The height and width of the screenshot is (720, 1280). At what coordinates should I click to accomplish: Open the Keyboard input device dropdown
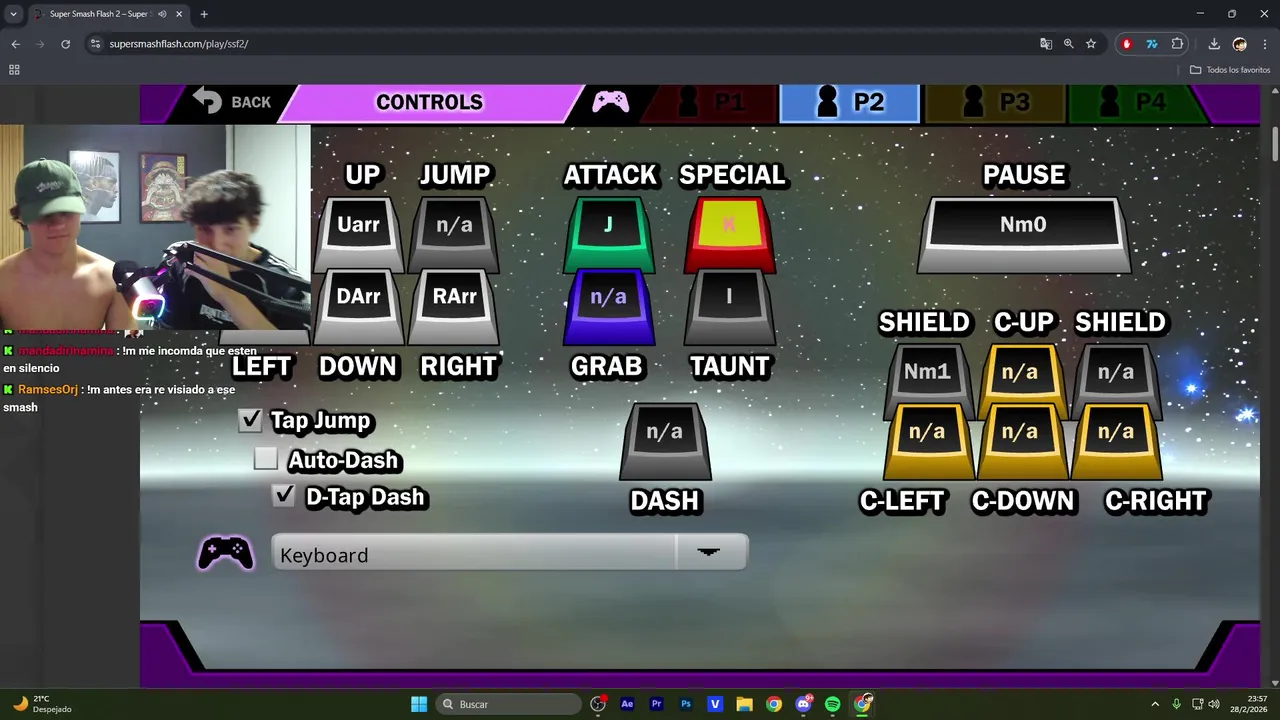tap(509, 553)
